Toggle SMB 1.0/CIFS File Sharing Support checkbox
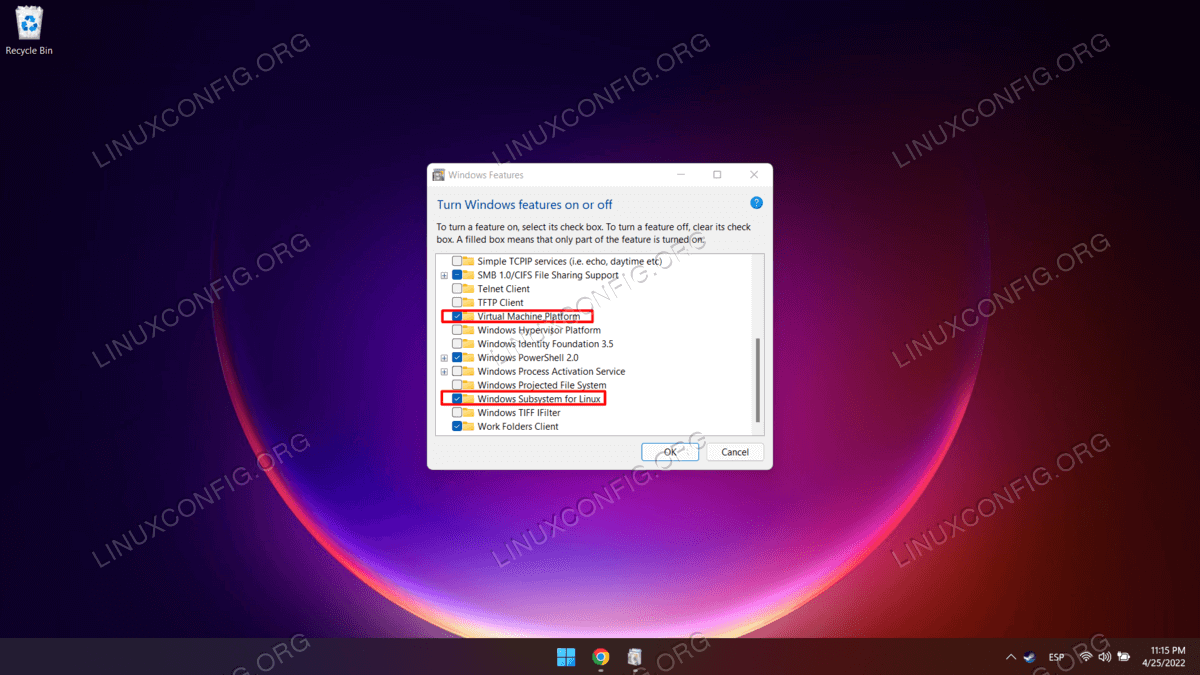This screenshot has height=675, width=1200. coord(457,275)
